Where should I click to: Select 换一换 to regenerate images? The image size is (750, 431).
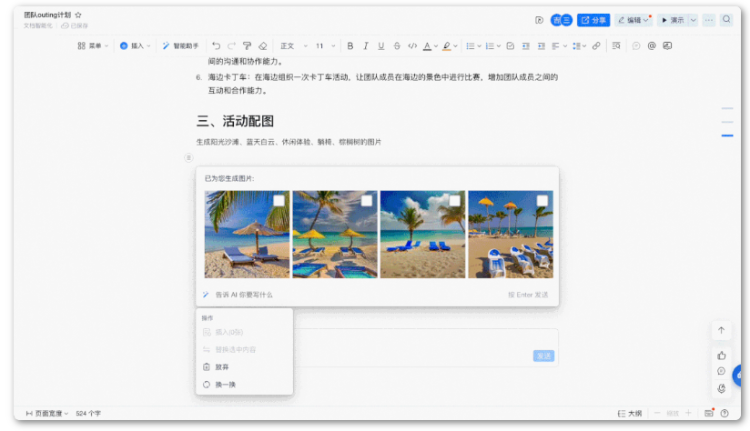[224, 384]
